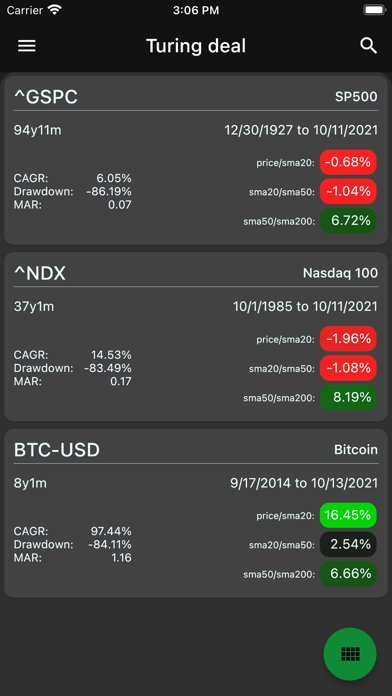
Task: Tap the SP500 date range text
Action: point(301,130)
